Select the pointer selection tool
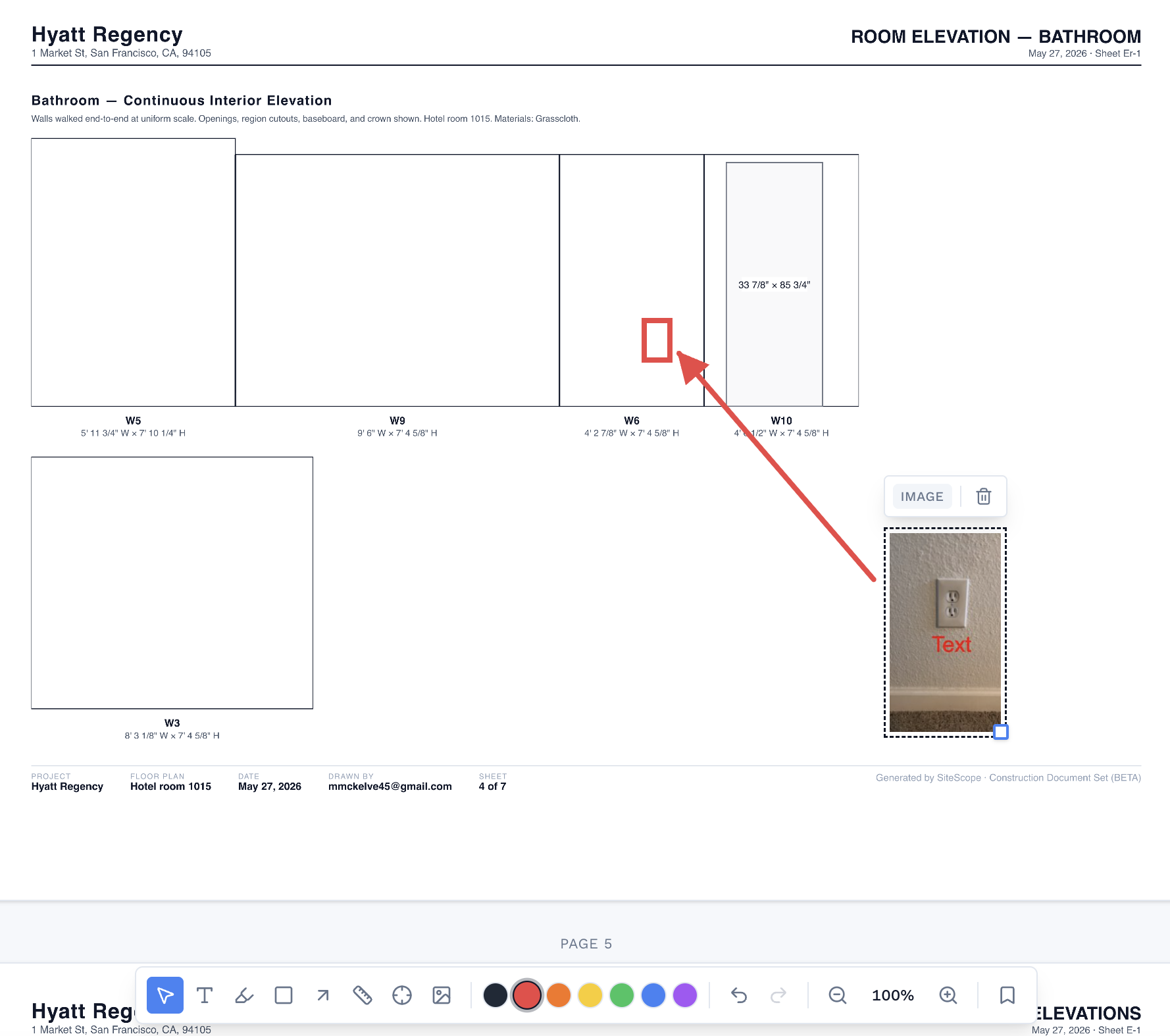This screenshot has width=1170, height=1036. click(165, 995)
